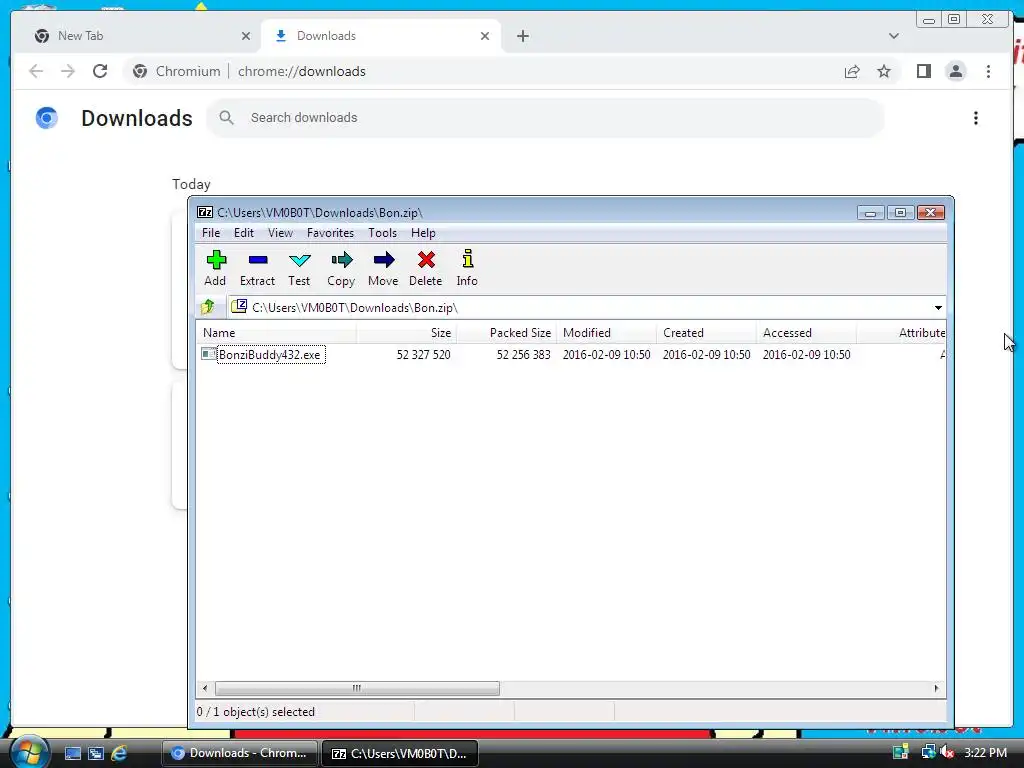
Task: Click the muted volume tray icon
Action: pos(947,753)
